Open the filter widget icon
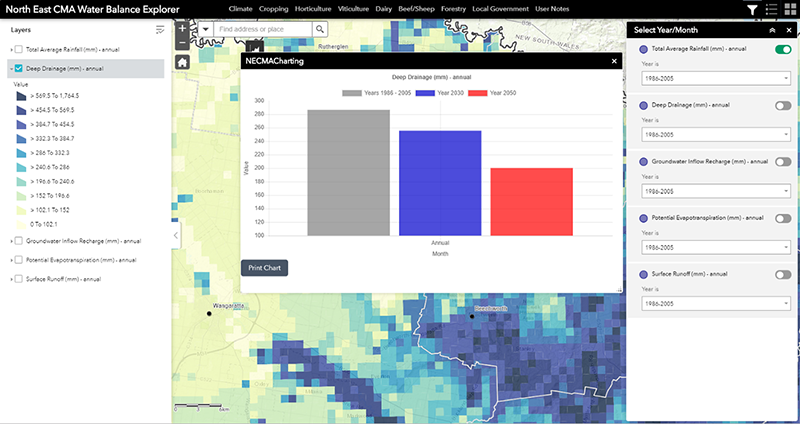 tap(752, 9)
